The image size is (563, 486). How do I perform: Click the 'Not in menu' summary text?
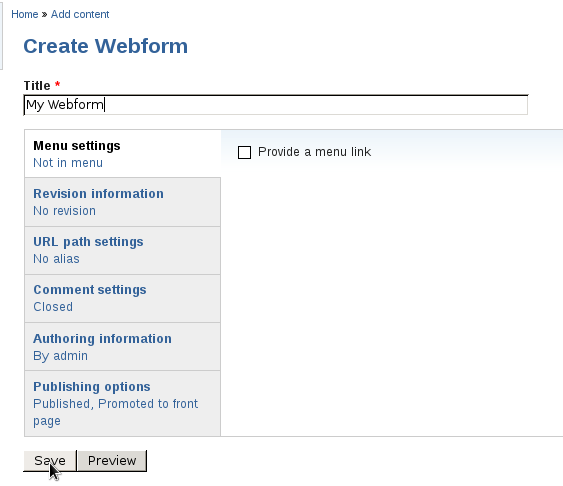point(68,163)
